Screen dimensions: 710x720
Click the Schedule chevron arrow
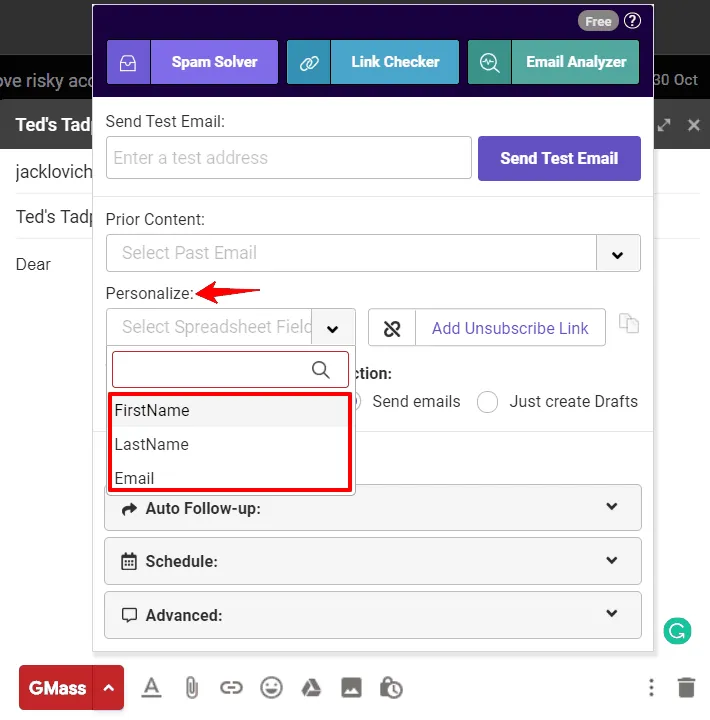[x=612, y=560]
